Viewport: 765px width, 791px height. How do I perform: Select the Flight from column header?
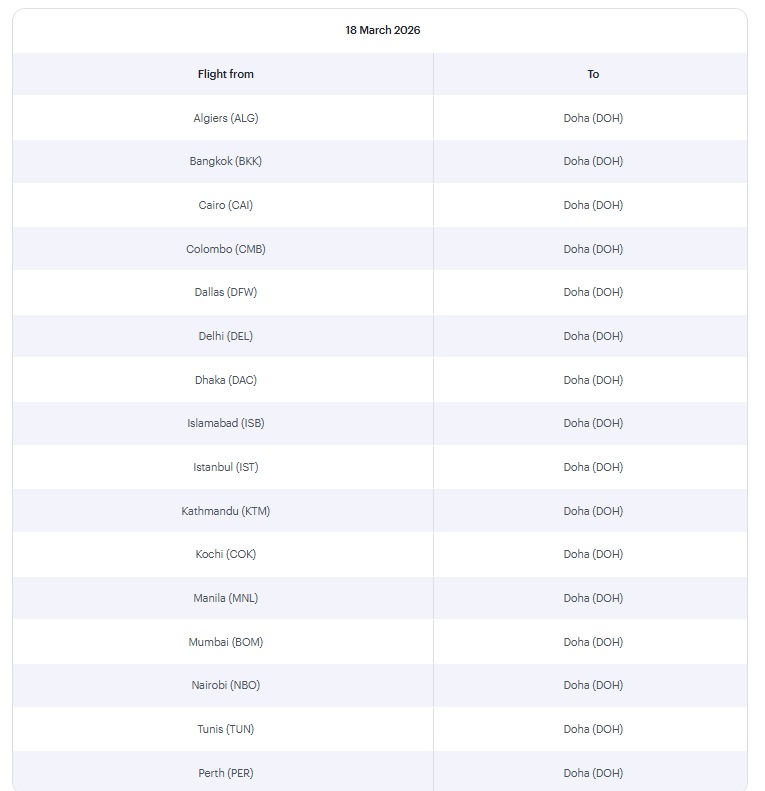(225, 74)
